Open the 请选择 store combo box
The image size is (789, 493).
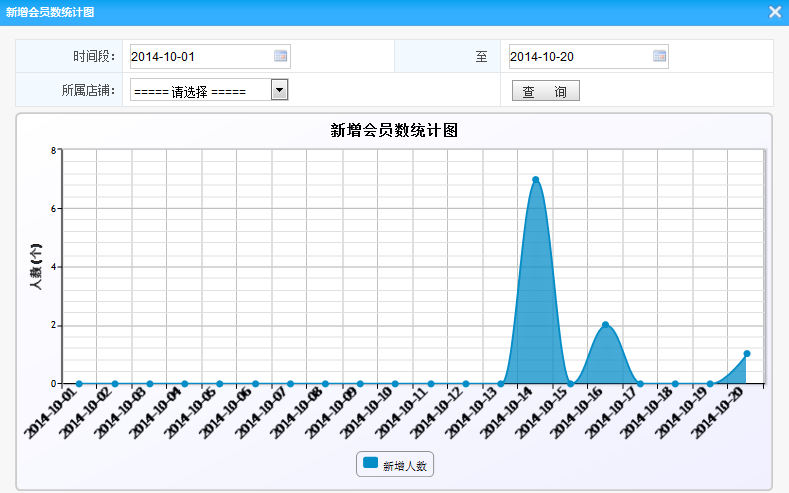[200, 90]
